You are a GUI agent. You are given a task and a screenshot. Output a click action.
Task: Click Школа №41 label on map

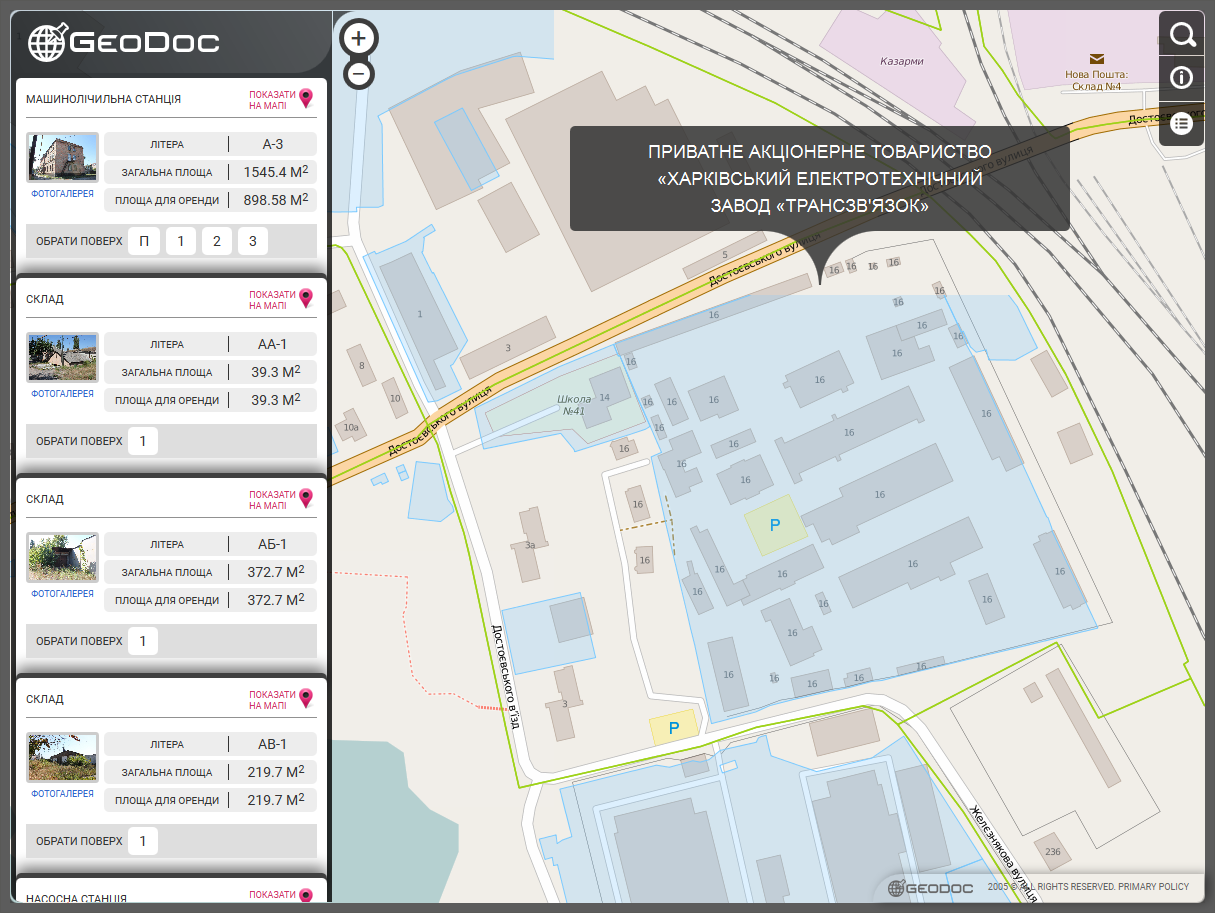coord(572,405)
